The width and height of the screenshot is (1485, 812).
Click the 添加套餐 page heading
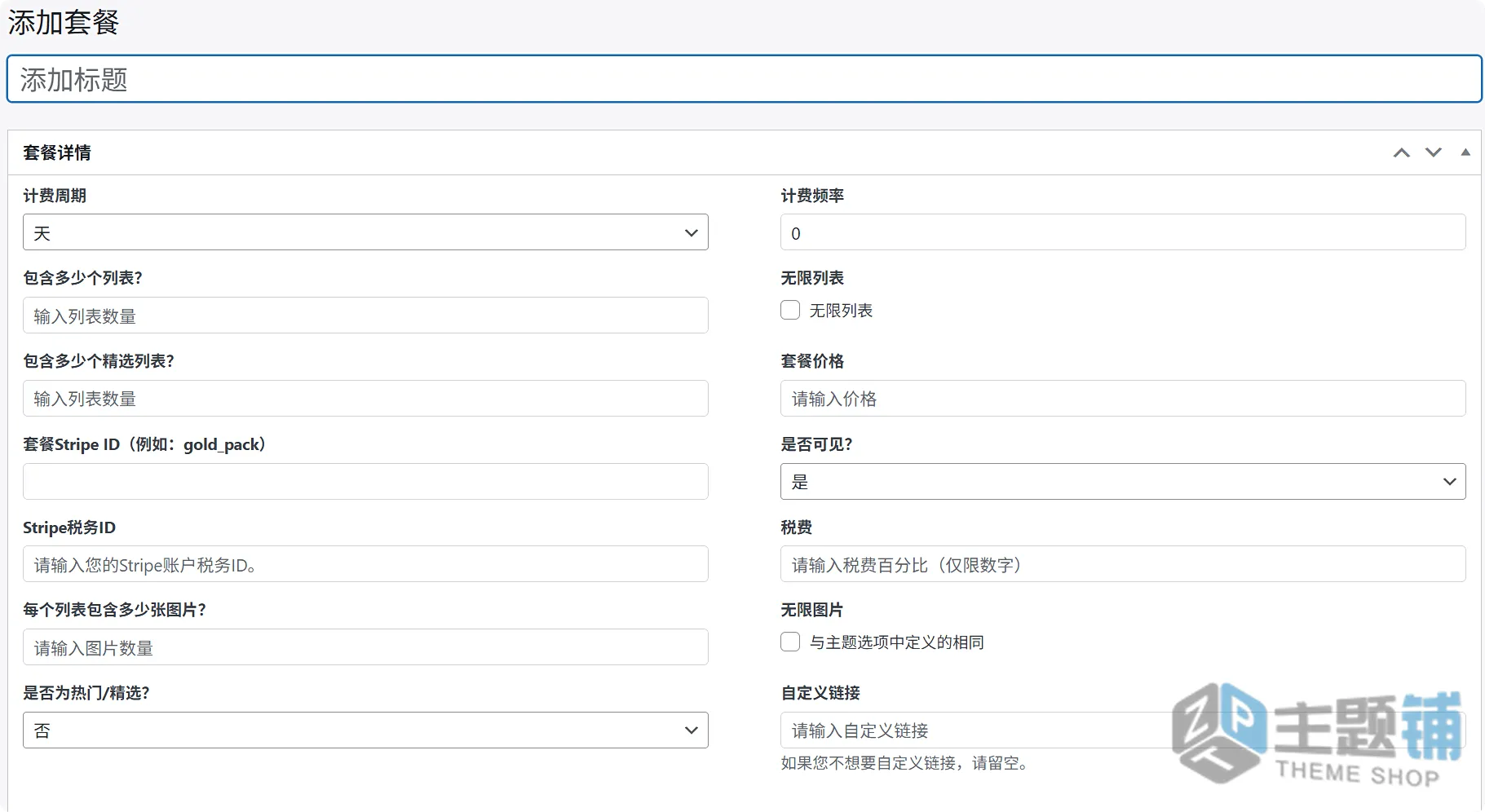tap(64, 22)
